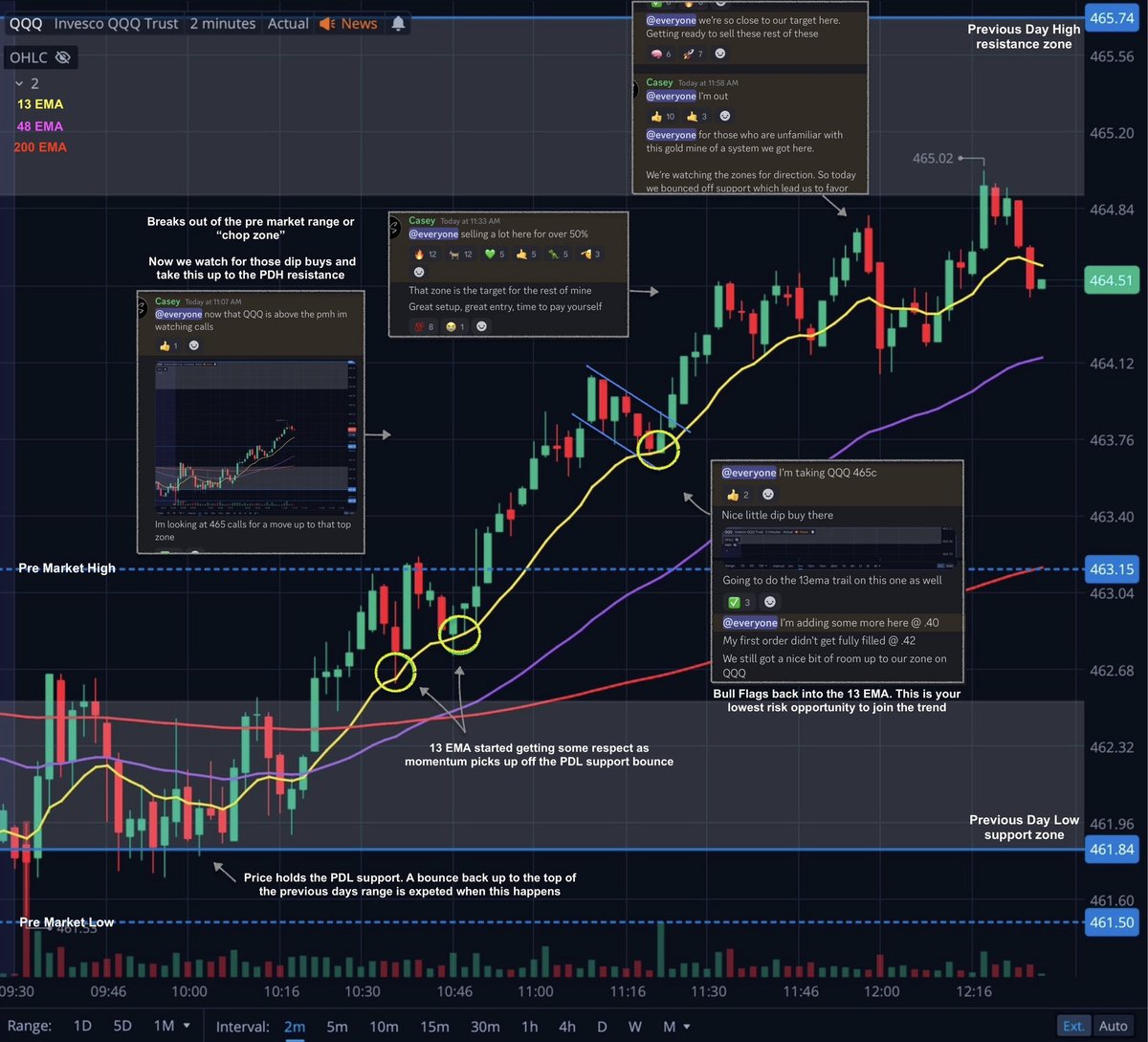Click thumbs-up reaction on "watching calls" message
The image size is (1148, 1042).
pos(168,345)
